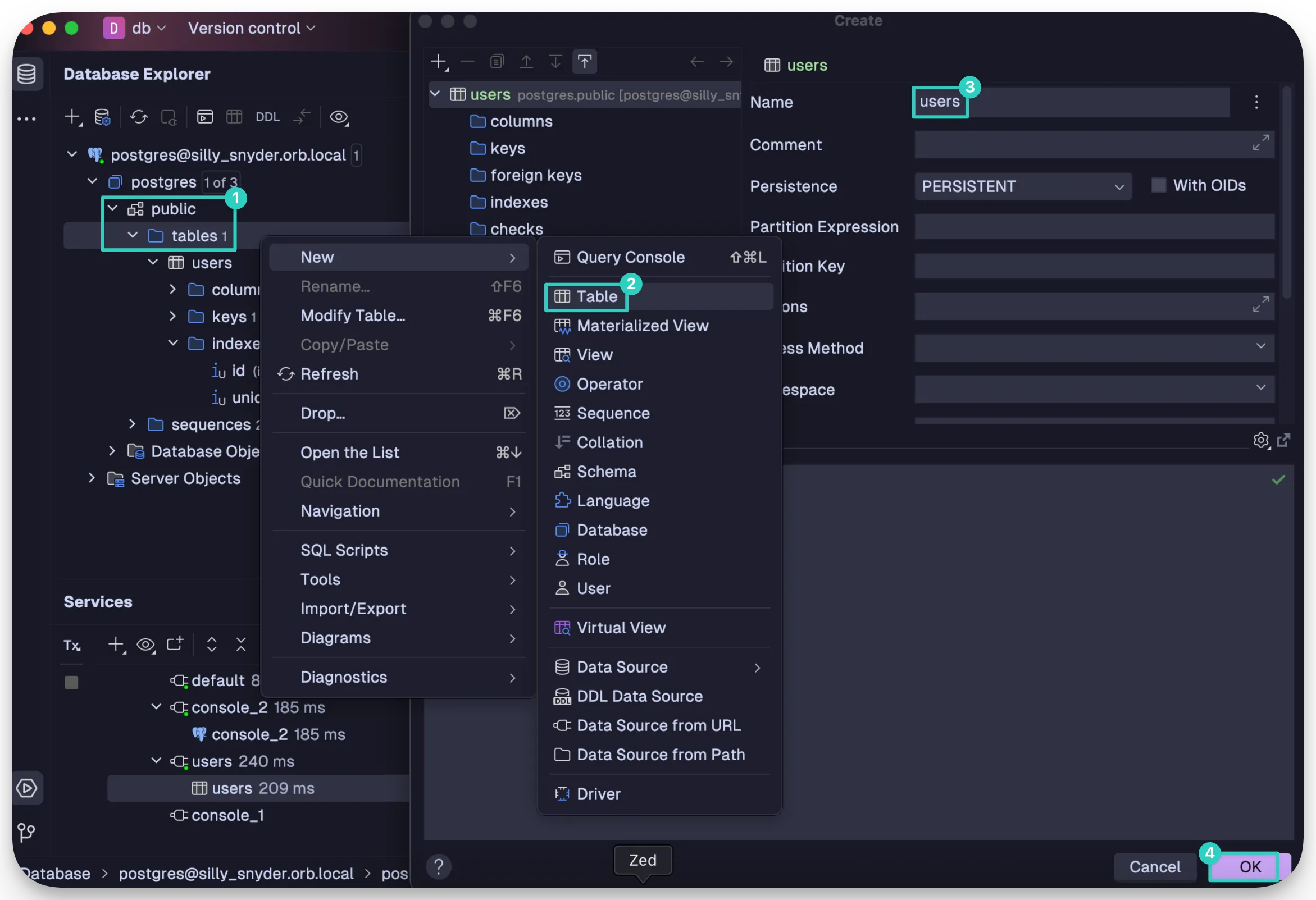Open the Database tool window sidebar icon
This screenshot has width=1316, height=900.
coord(26,74)
